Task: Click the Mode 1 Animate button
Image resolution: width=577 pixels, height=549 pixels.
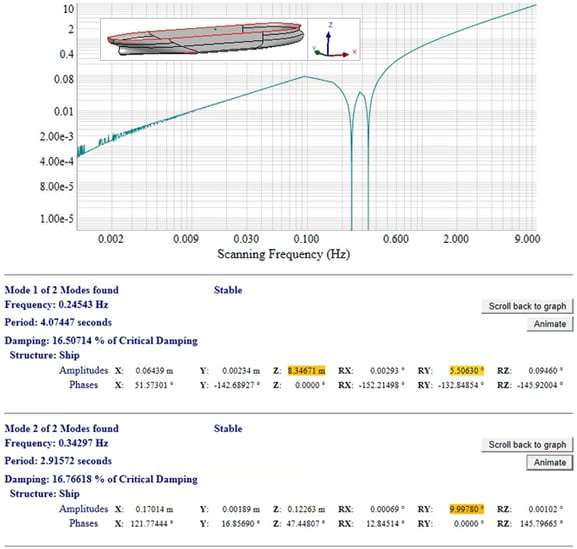Action: [550, 324]
